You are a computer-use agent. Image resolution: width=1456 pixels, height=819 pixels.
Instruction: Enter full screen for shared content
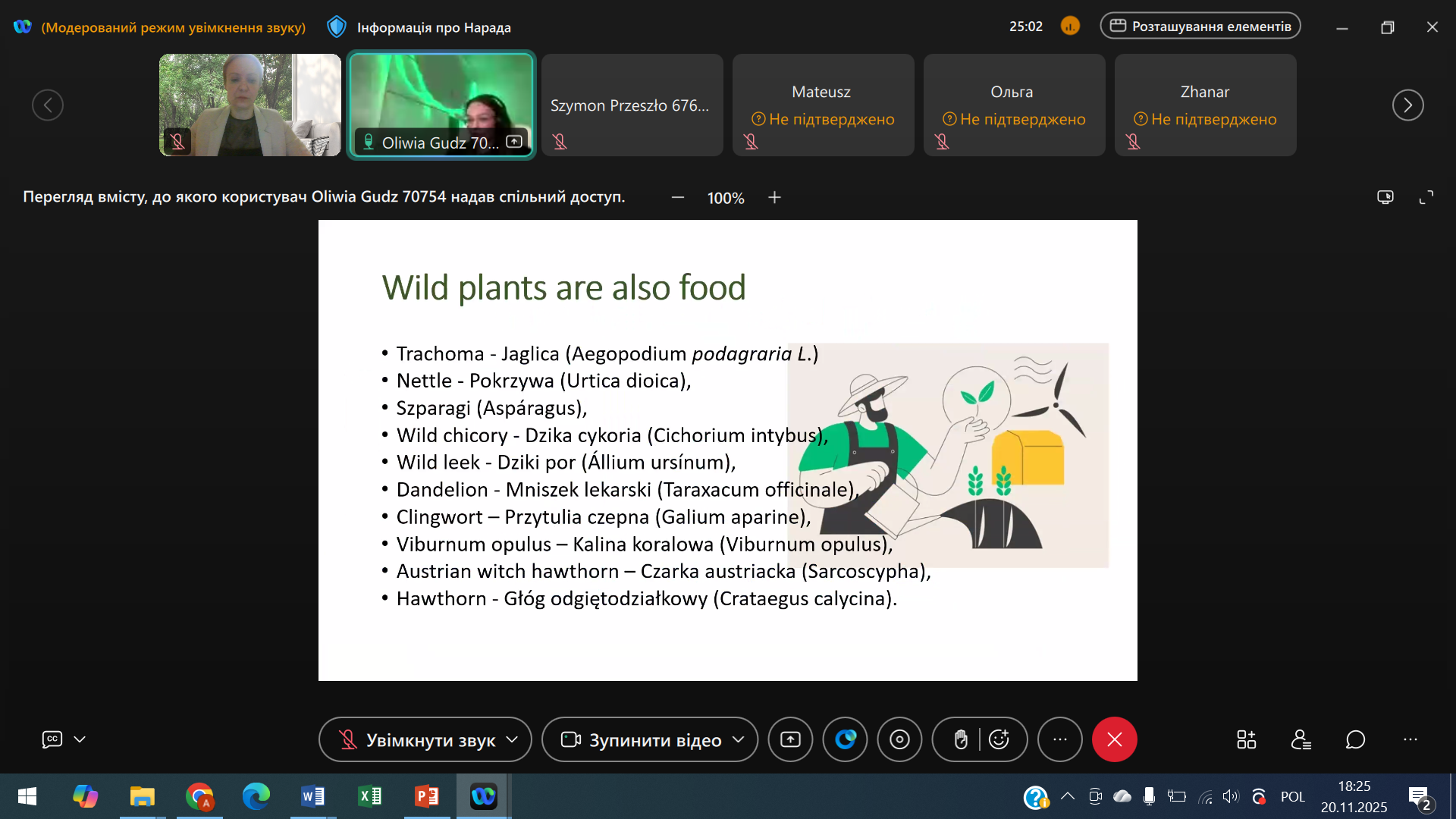1426,197
